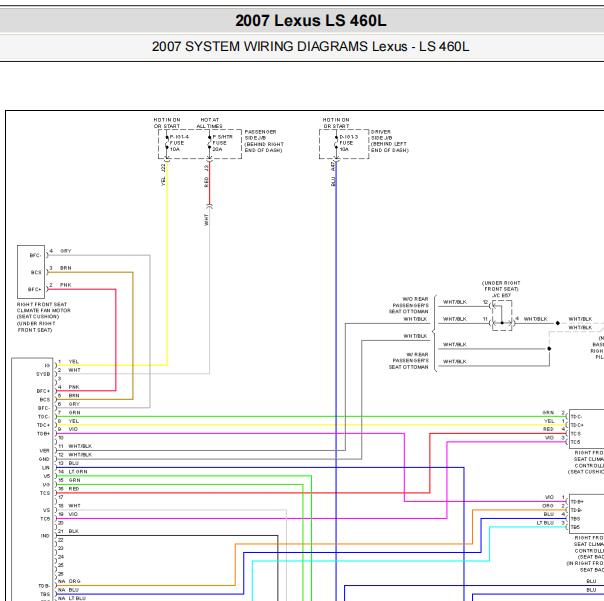
Task: Select 'WHT/BLK' at J/C pin 12
Action: pos(455,302)
